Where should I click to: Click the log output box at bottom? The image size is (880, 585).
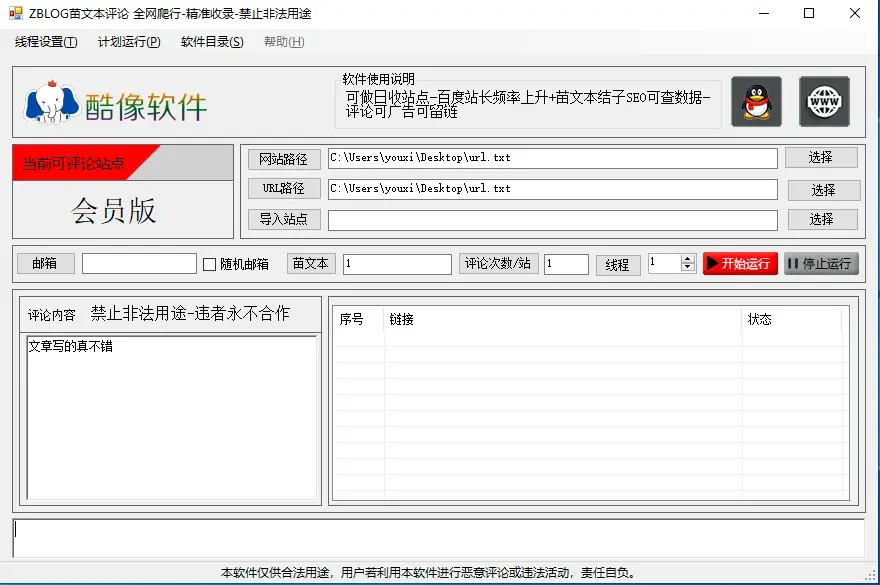439,538
